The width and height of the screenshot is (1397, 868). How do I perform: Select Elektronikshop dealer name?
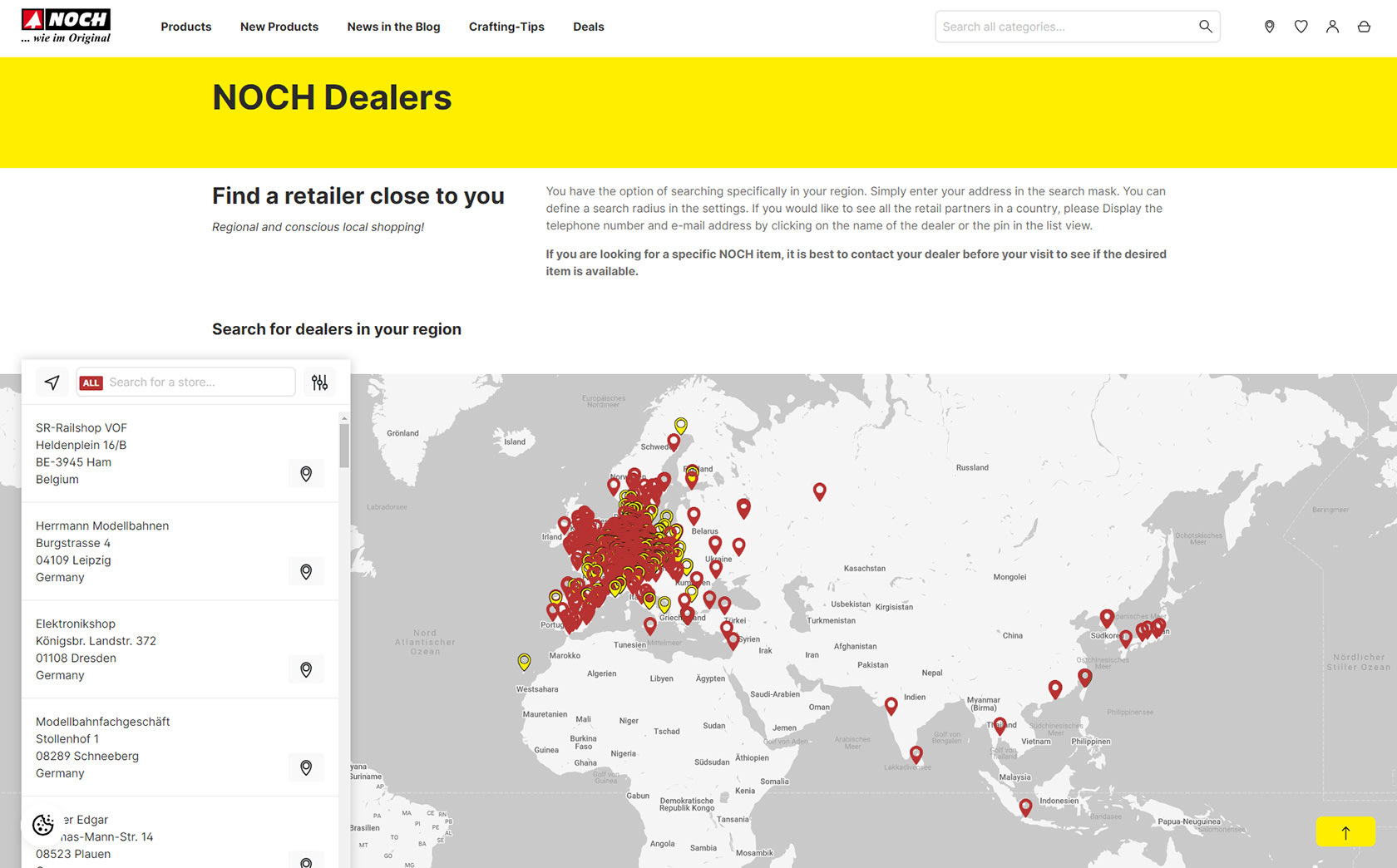coord(76,624)
